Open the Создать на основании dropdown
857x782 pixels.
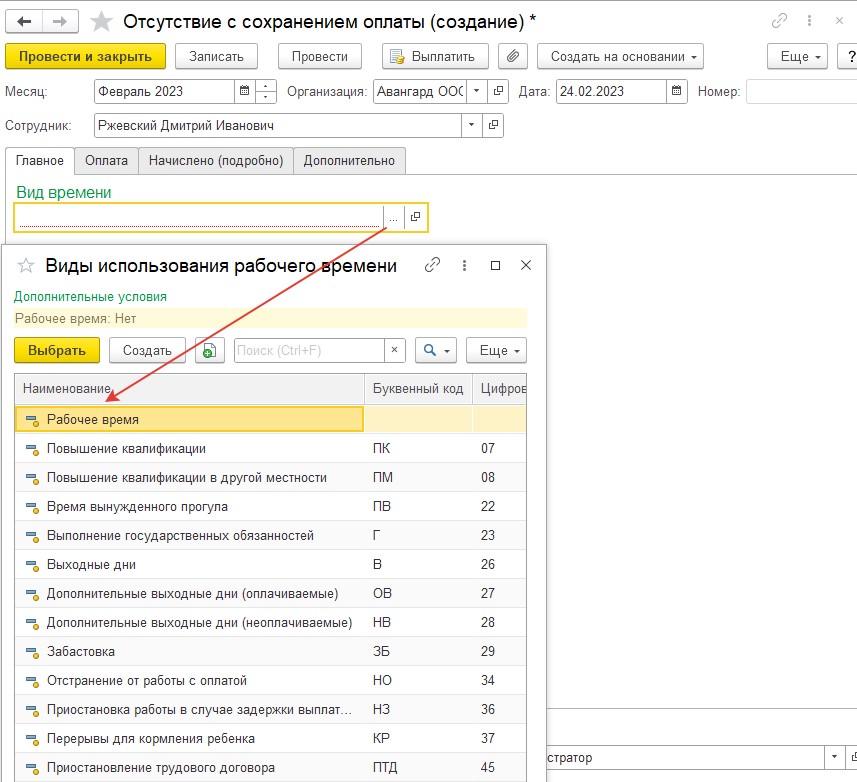tap(620, 56)
